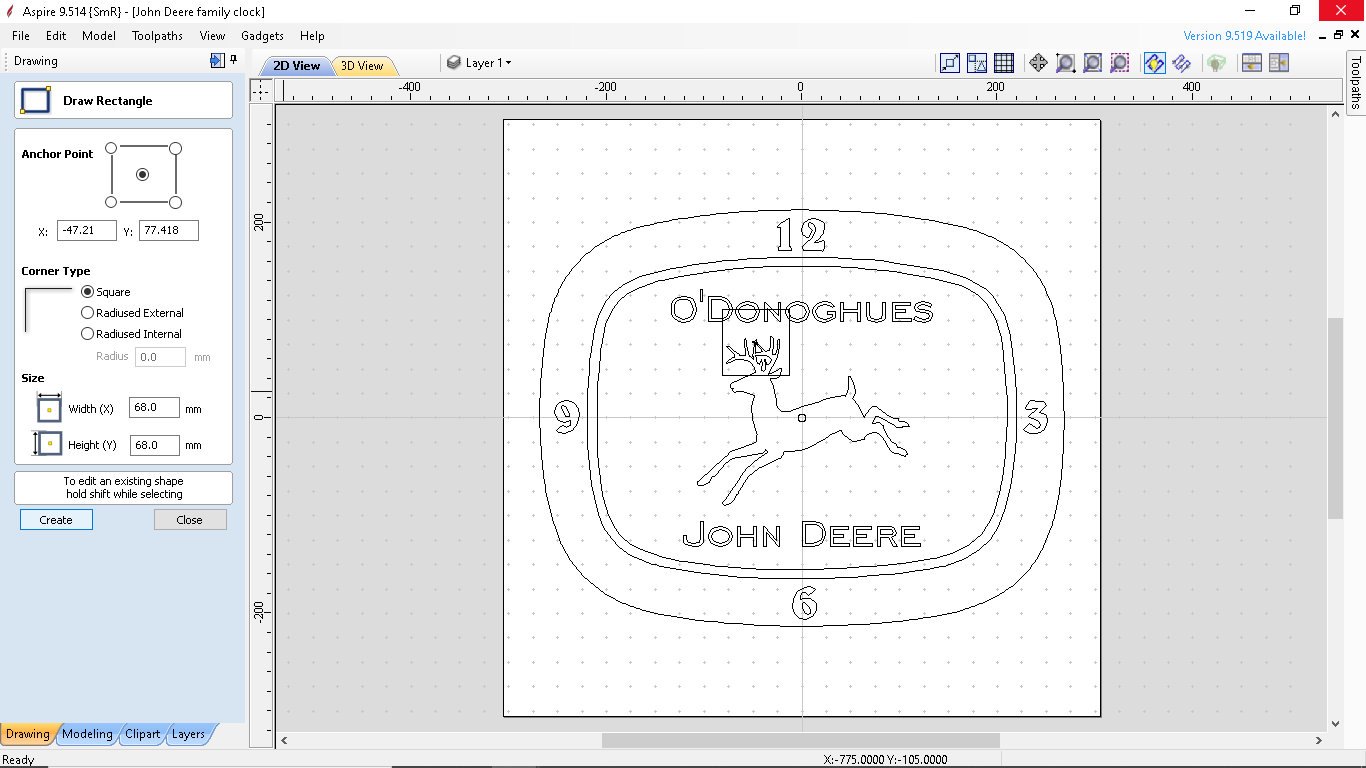Choose Radiused External corners
Screen dimensions: 1366x768
coord(87,312)
